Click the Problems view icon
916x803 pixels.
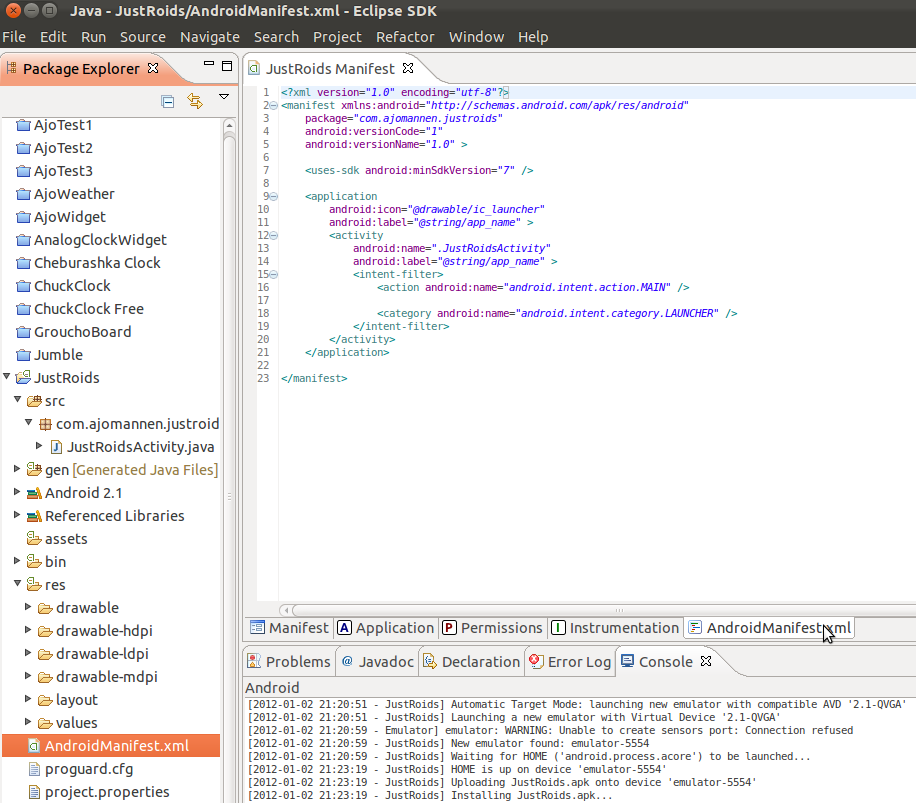pos(254,661)
